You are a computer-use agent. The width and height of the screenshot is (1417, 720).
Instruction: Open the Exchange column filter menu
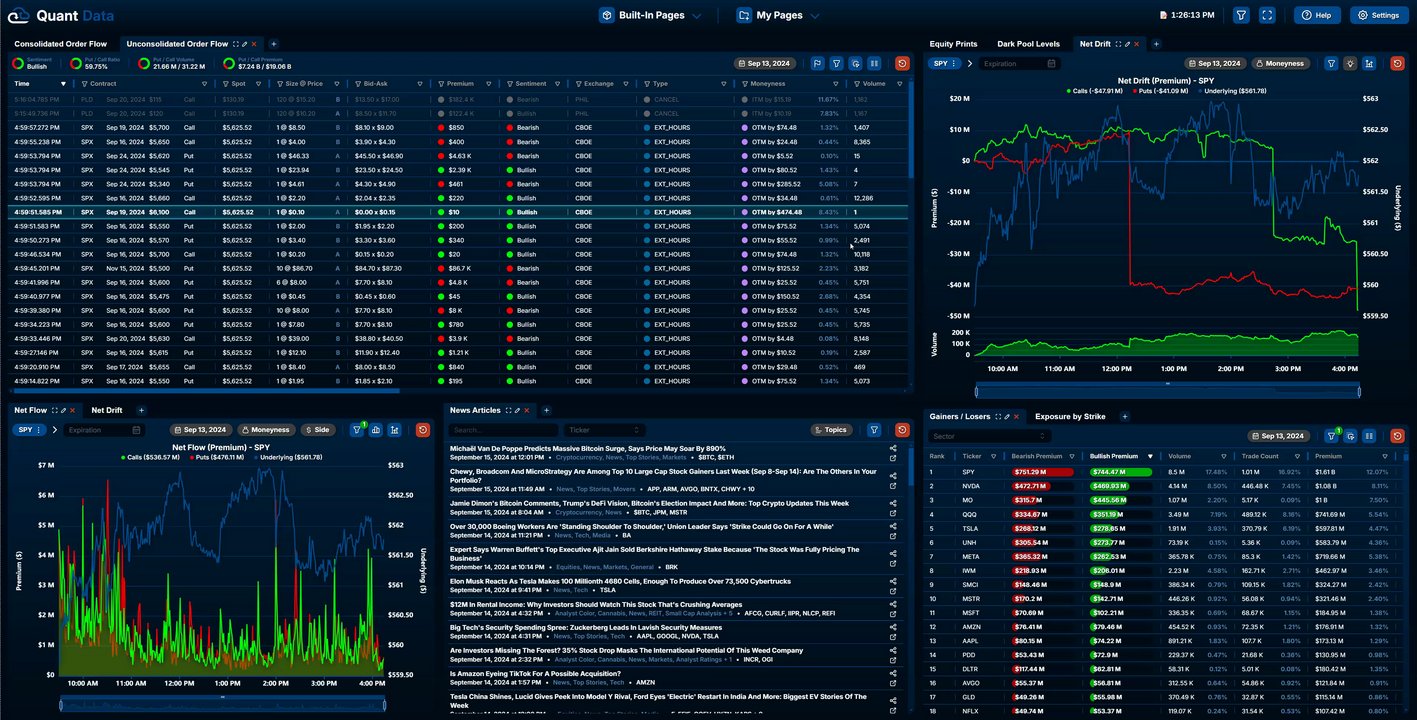coord(579,84)
